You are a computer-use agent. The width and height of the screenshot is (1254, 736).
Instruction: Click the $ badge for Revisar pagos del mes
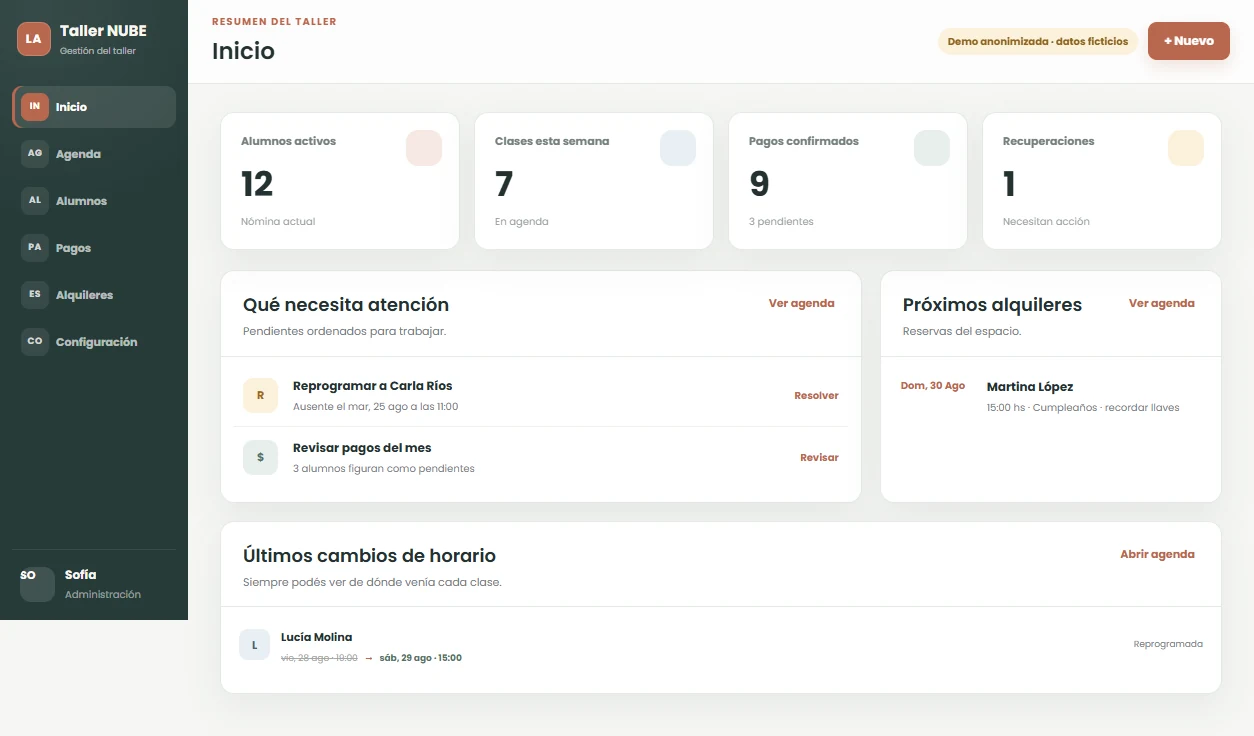[x=260, y=457]
